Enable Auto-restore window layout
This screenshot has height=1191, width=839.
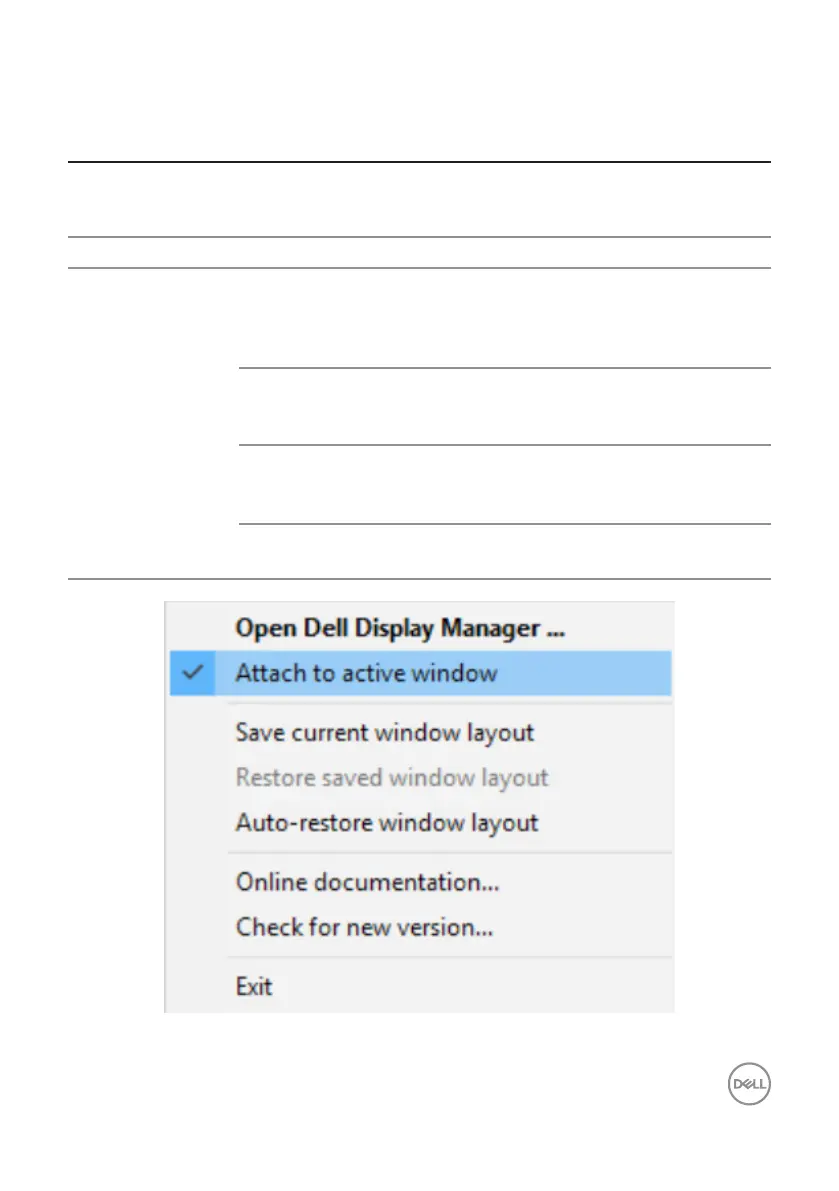tap(386, 823)
